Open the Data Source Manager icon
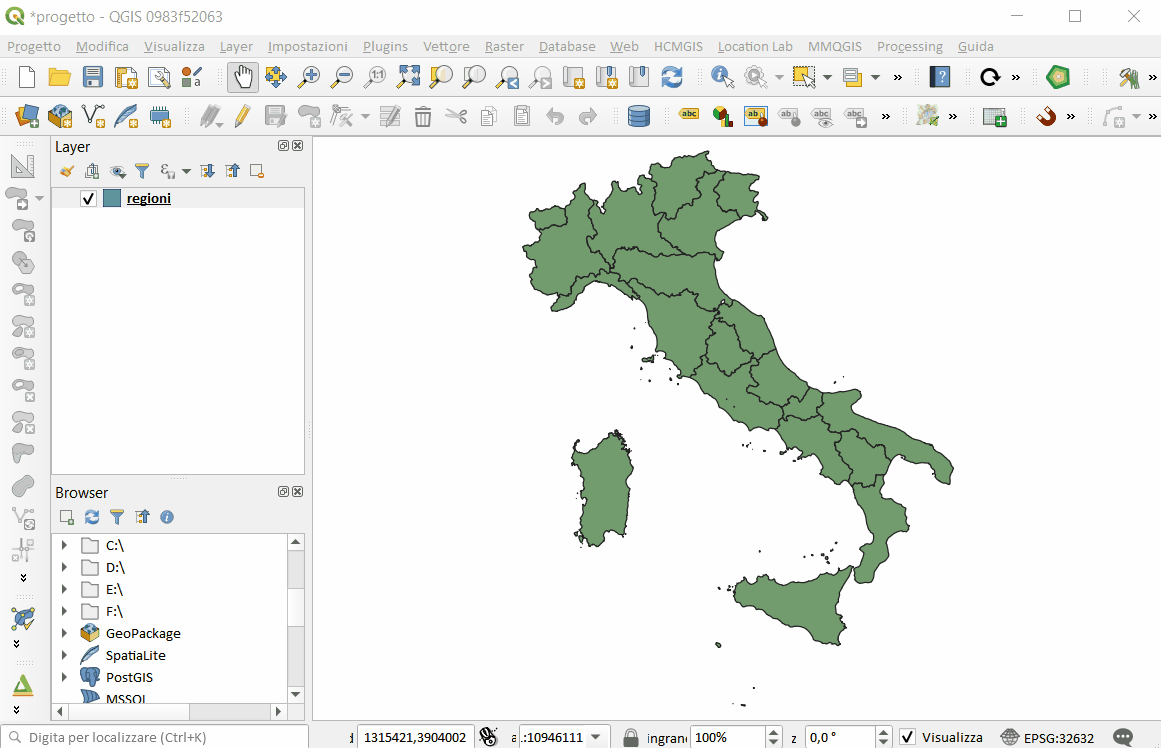Viewport: 1161px width, 748px height. (x=27, y=117)
